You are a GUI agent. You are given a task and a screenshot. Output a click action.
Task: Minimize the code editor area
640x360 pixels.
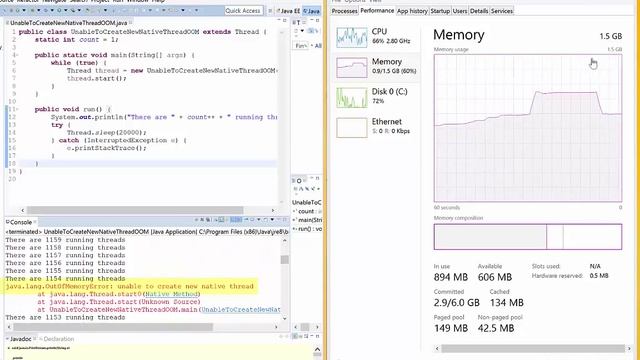[280, 20]
